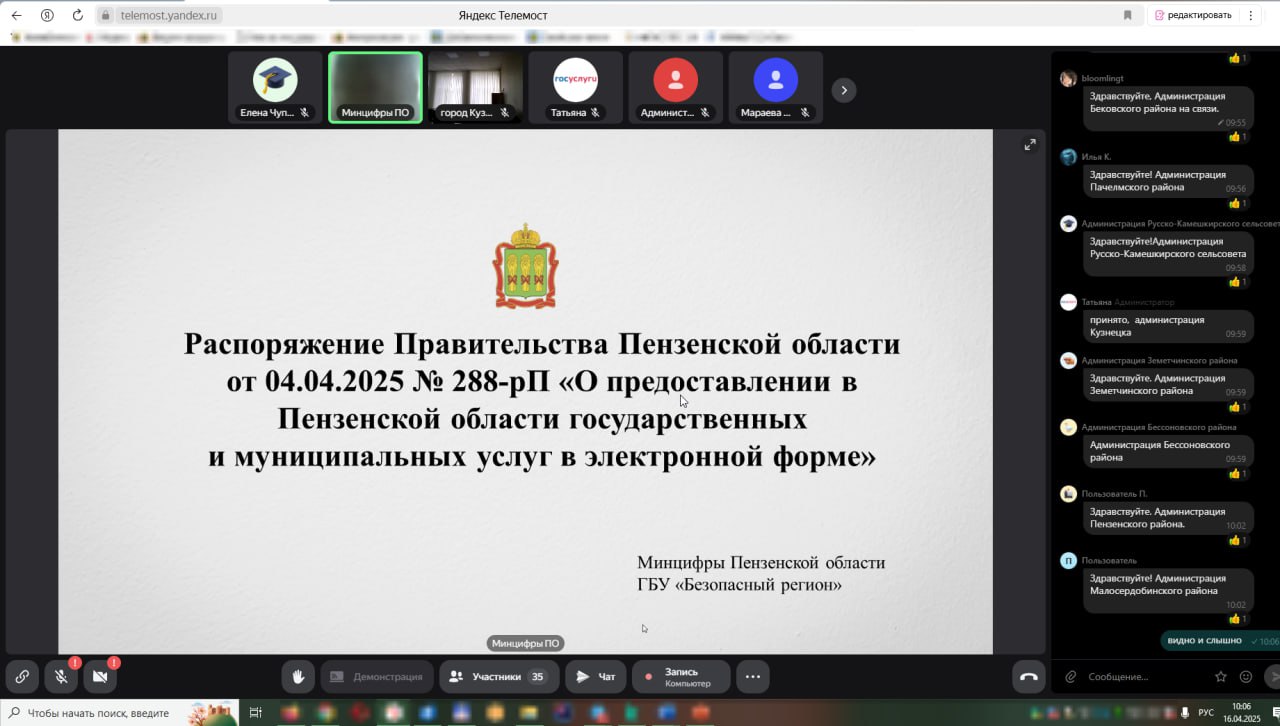Select the Админист... participant thumbnail
This screenshot has height=726, width=1280.
(x=675, y=87)
